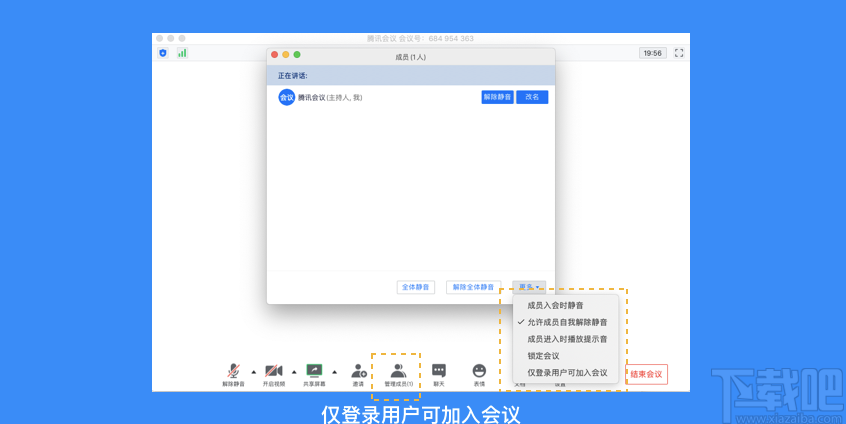Click the 正在讲话 speaking status bar
846x424 pixels.
click(x=411, y=76)
